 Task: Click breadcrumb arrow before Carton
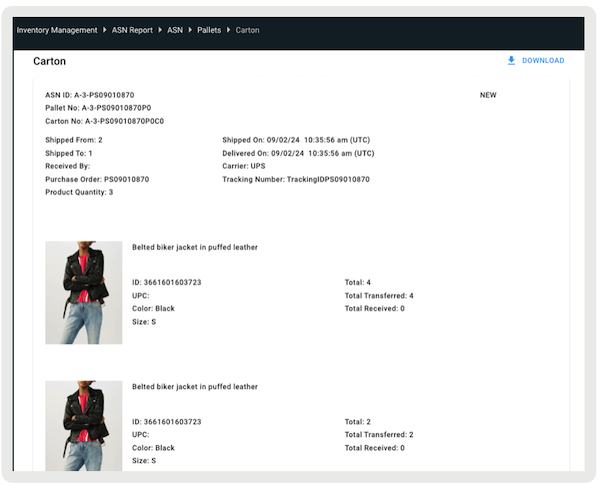click(228, 30)
